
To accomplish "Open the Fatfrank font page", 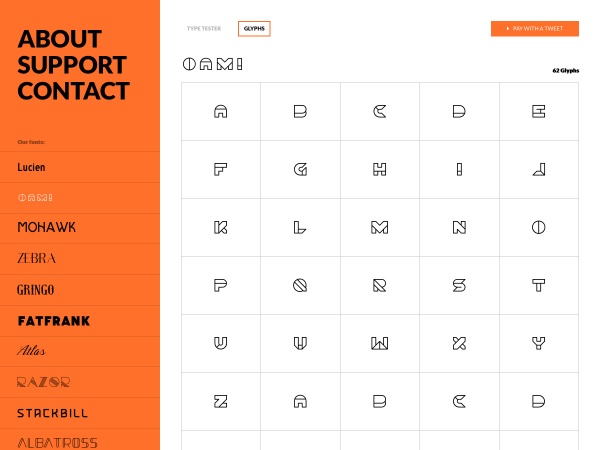I will [x=54, y=321].
